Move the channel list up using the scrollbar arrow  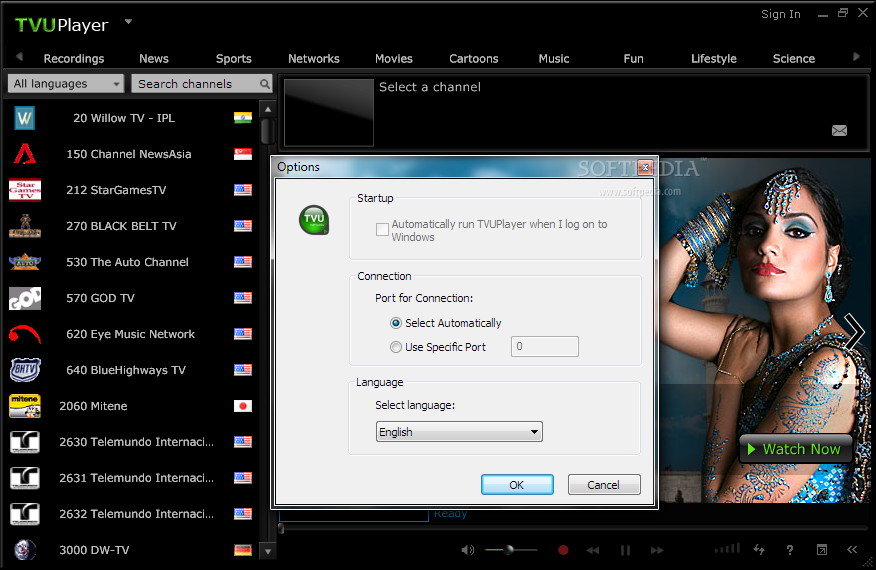click(268, 109)
